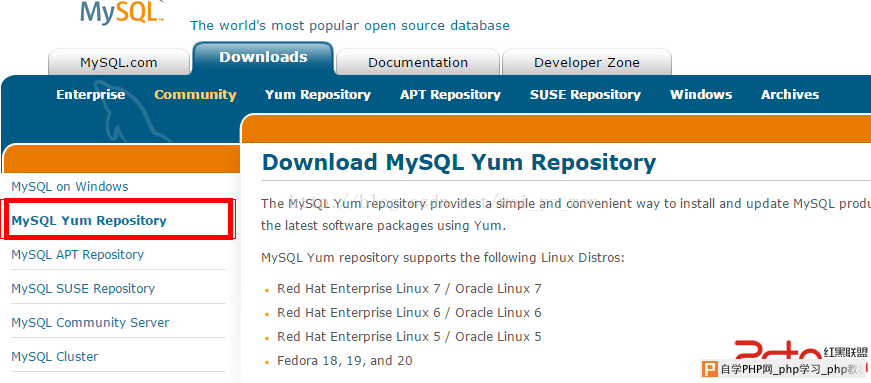Open MySQL SUSE Repository sidebar link
871x383 pixels.
[83, 289]
